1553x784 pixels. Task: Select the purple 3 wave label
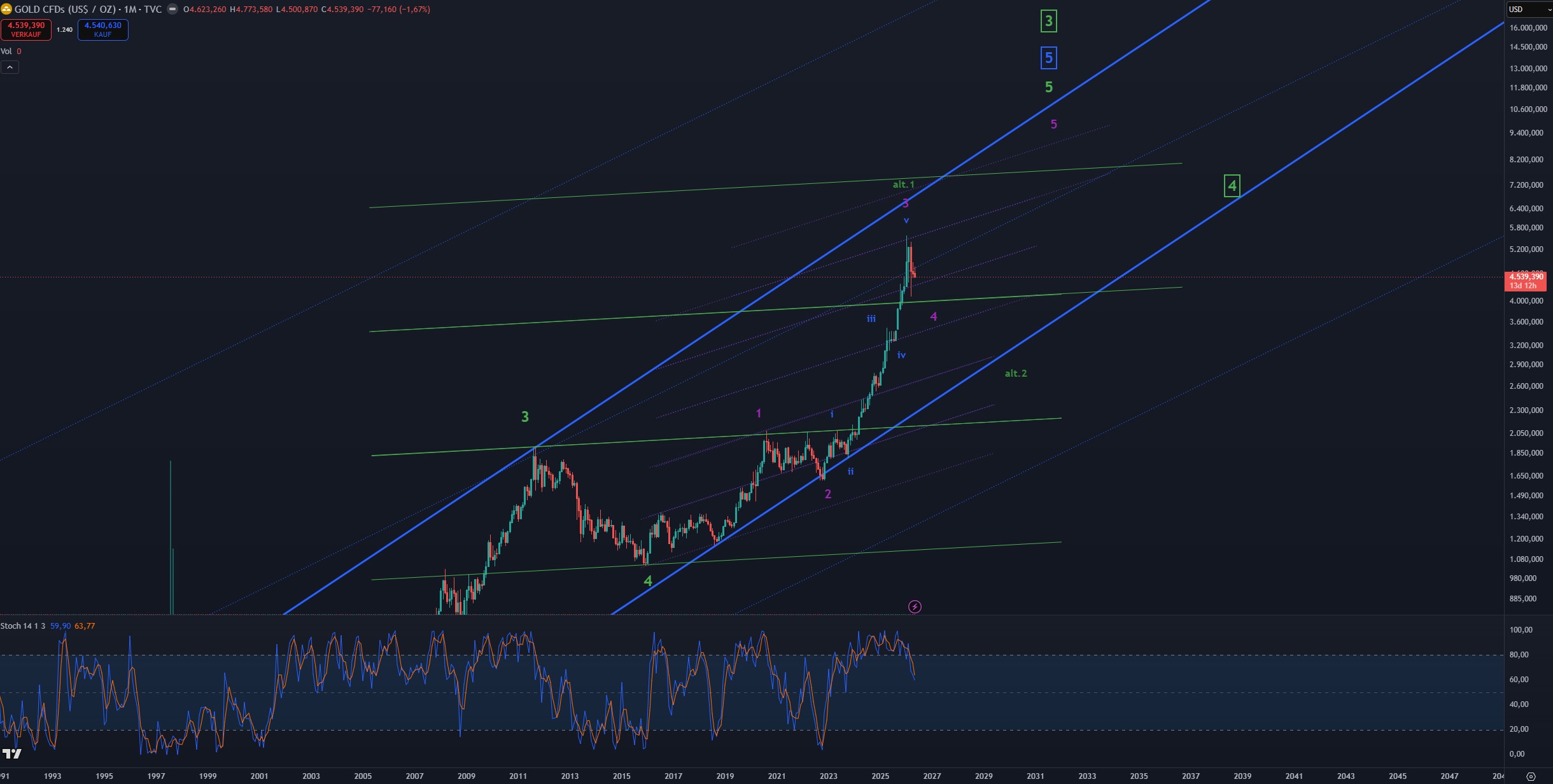click(x=906, y=204)
